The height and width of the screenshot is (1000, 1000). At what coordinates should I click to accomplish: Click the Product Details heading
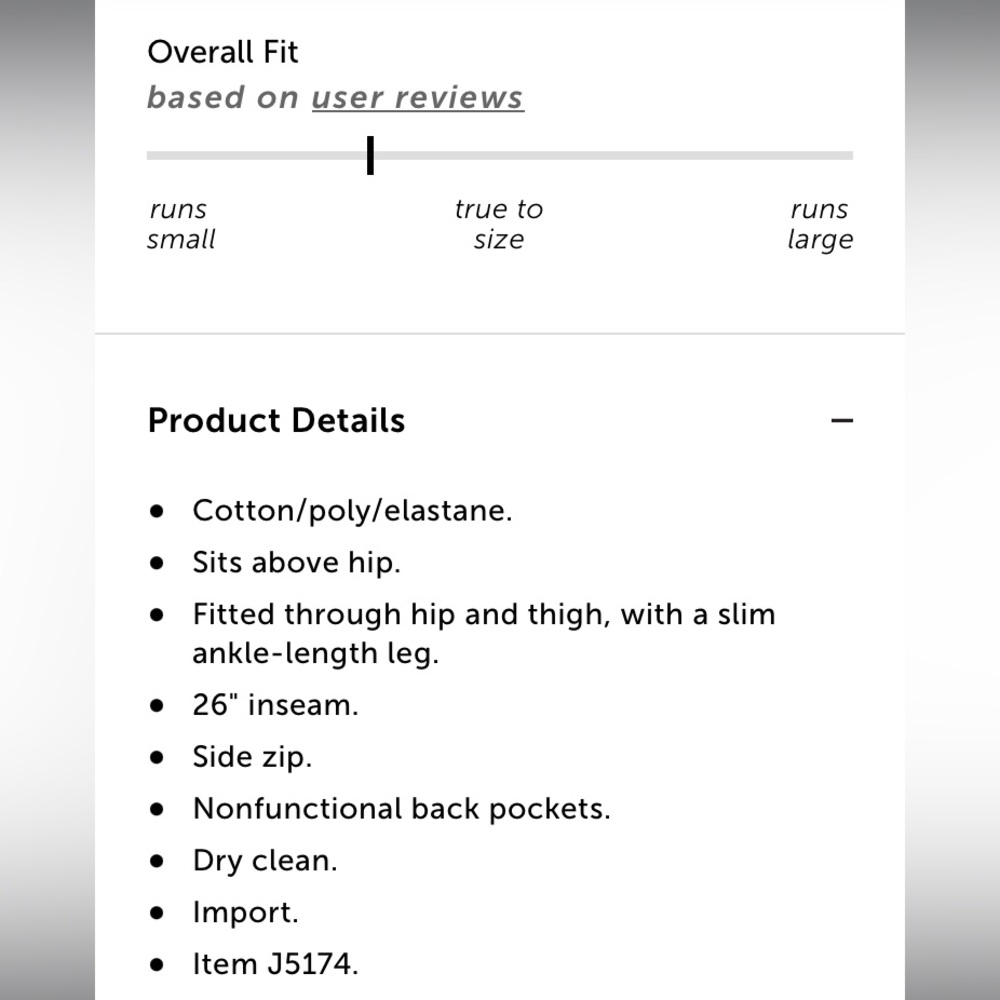coord(276,420)
